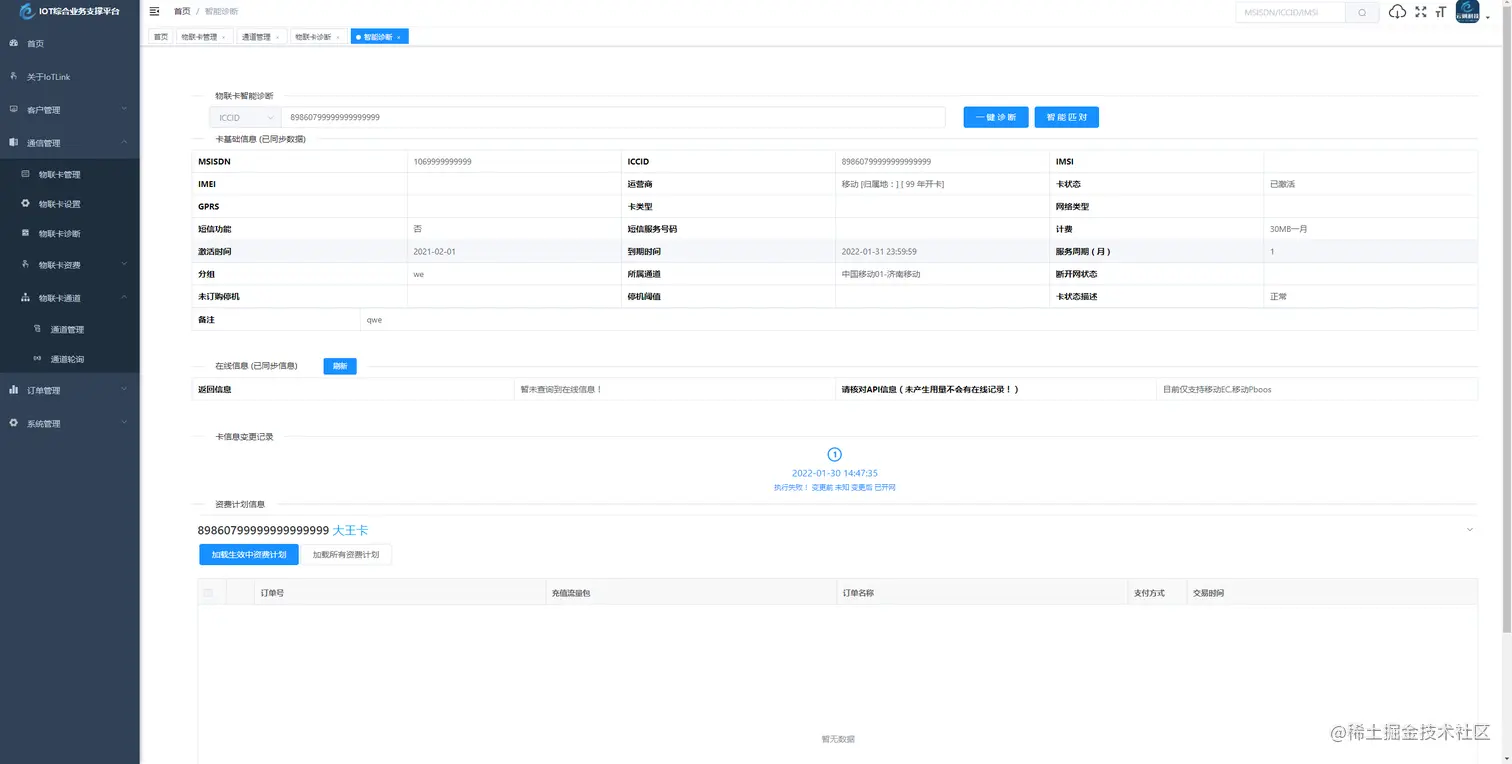1512x764 pixels.
Task: Select the active 智能诊断 tab
Action: [378, 36]
